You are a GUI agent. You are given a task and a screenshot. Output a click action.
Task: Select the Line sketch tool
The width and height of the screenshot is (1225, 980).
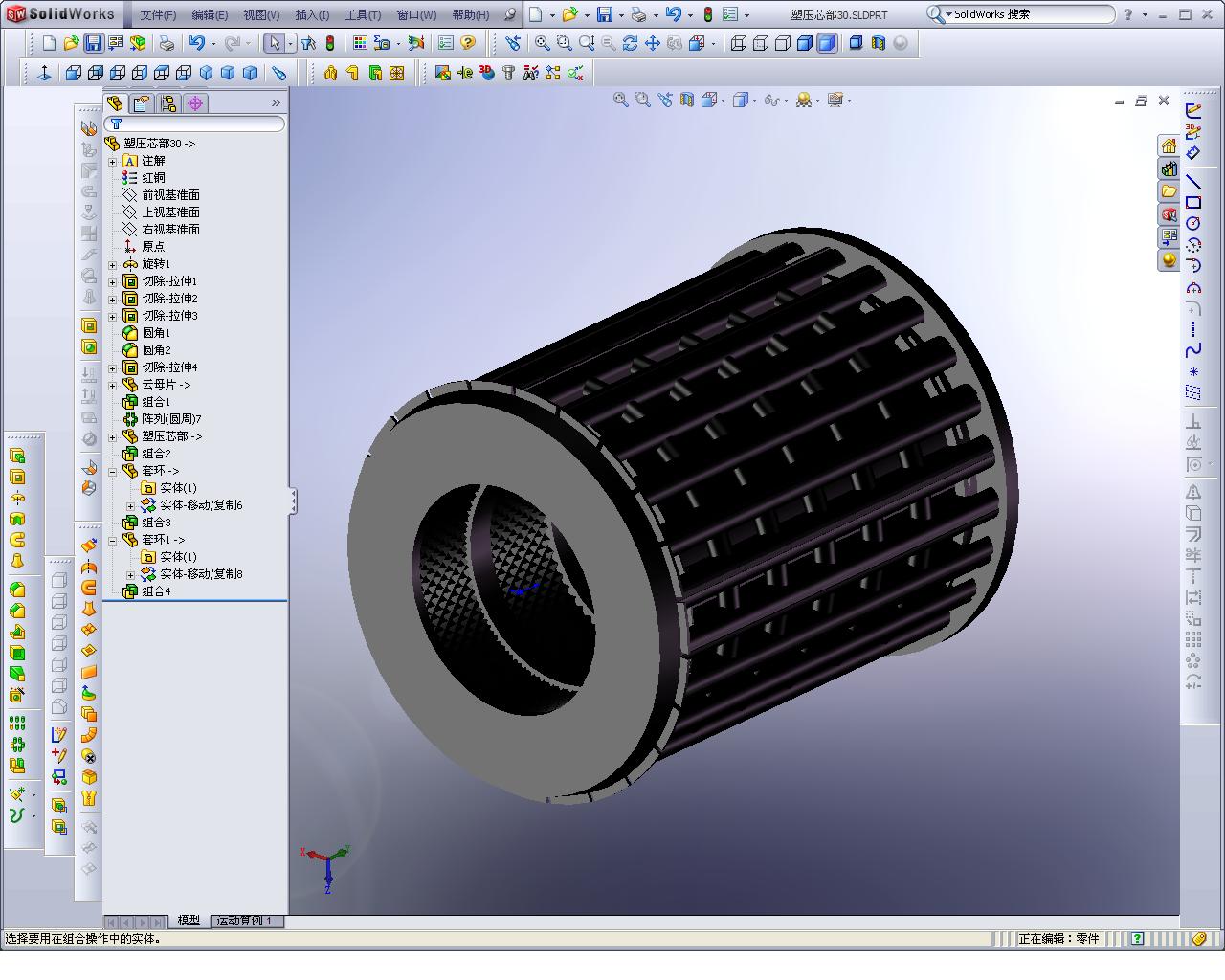pos(1193,181)
